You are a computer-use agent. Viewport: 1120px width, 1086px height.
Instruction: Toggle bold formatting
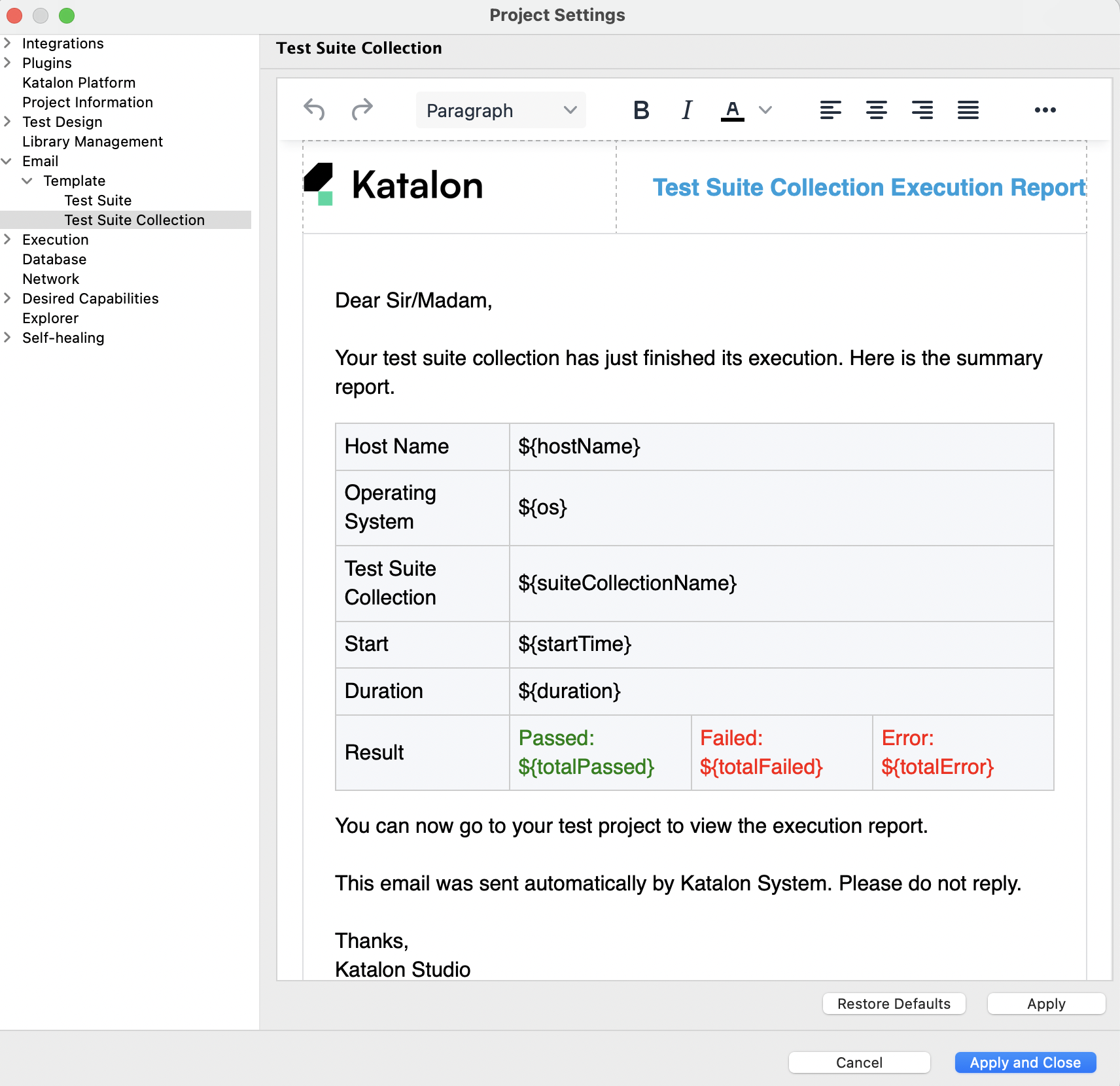pyautogui.click(x=641, y=110)
